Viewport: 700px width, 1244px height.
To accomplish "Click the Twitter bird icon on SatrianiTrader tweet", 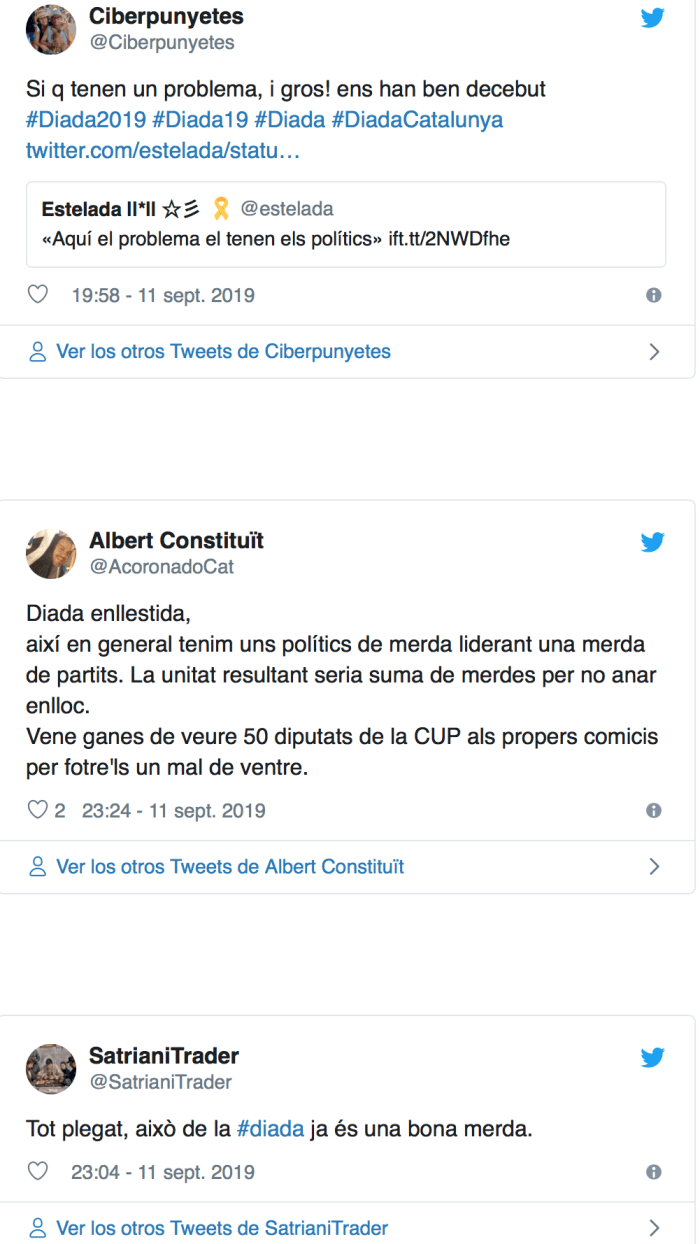I will pos(653,1057).
